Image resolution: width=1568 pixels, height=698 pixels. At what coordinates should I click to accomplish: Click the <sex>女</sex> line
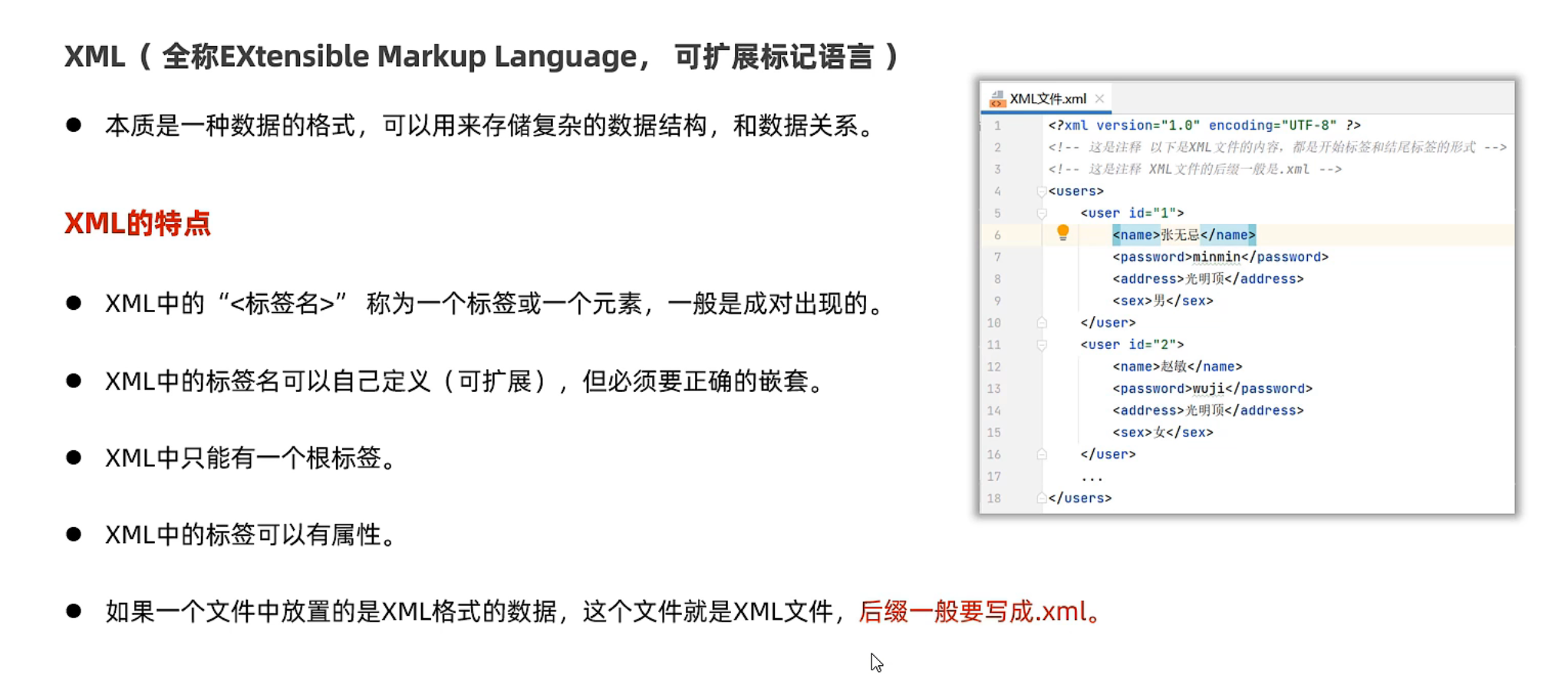(x=1163, y=433)
